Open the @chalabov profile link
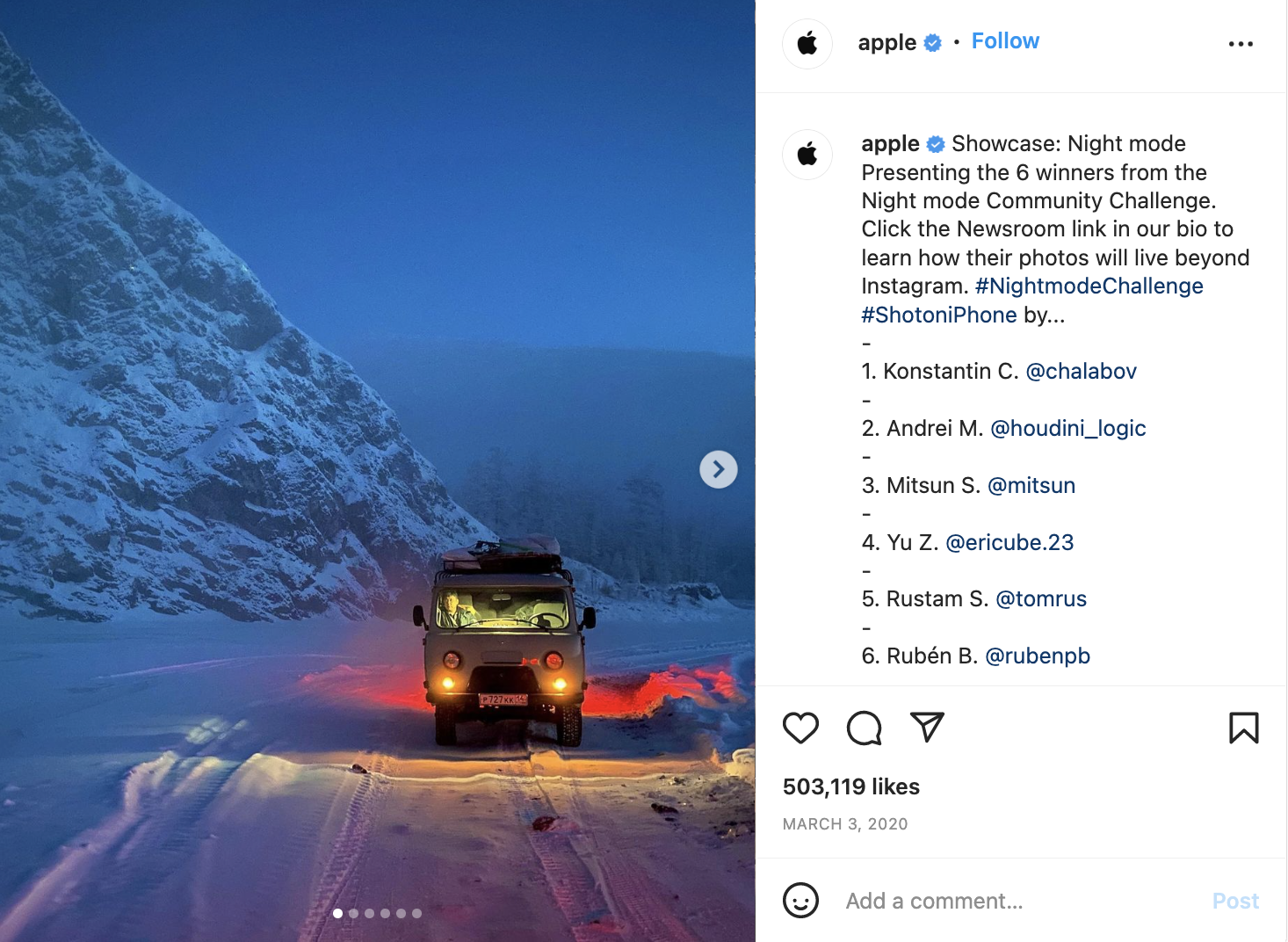Viewport: 1288px width, 942px height. click(1081, 371)
